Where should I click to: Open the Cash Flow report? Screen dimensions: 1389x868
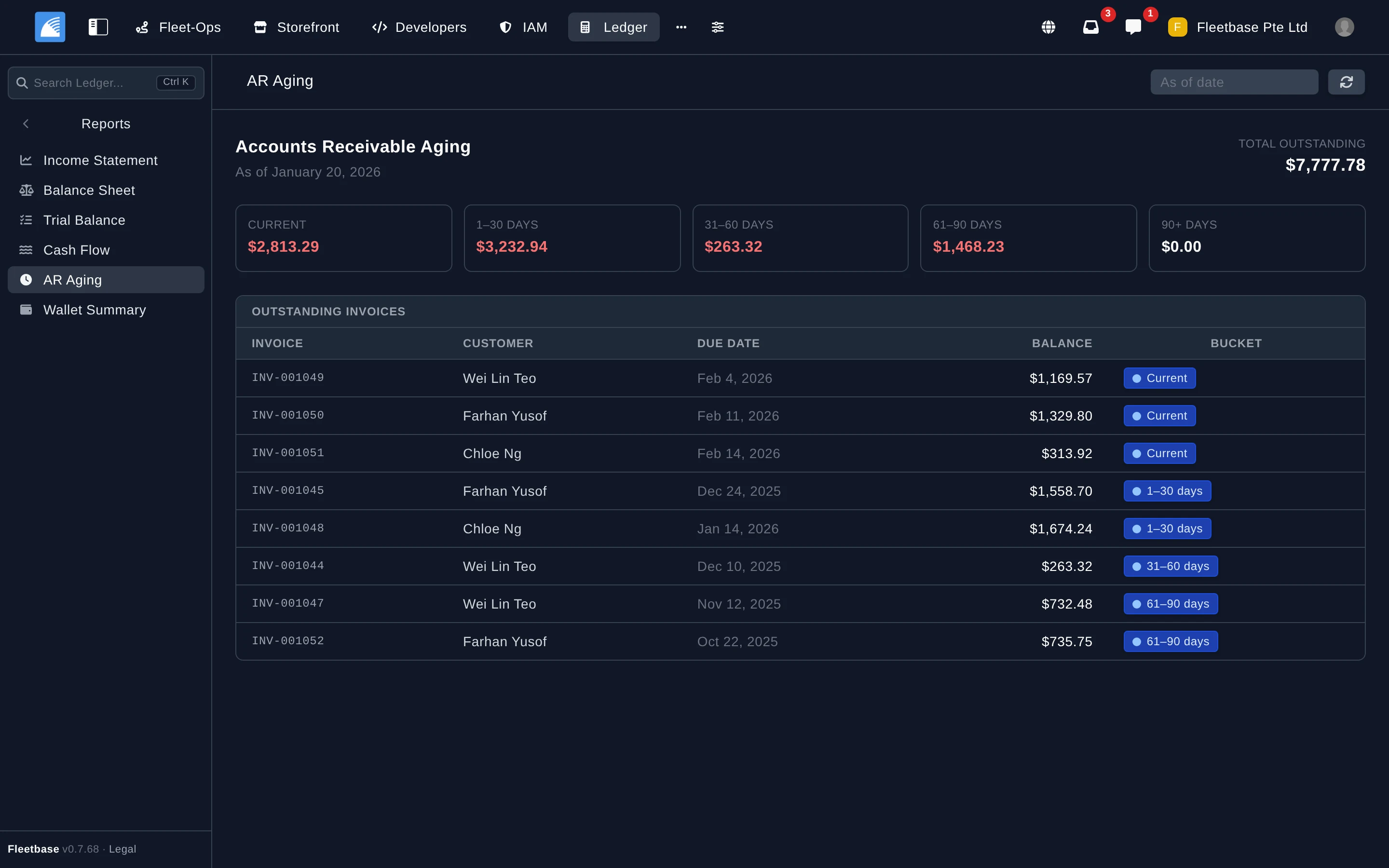click(106, 250)
